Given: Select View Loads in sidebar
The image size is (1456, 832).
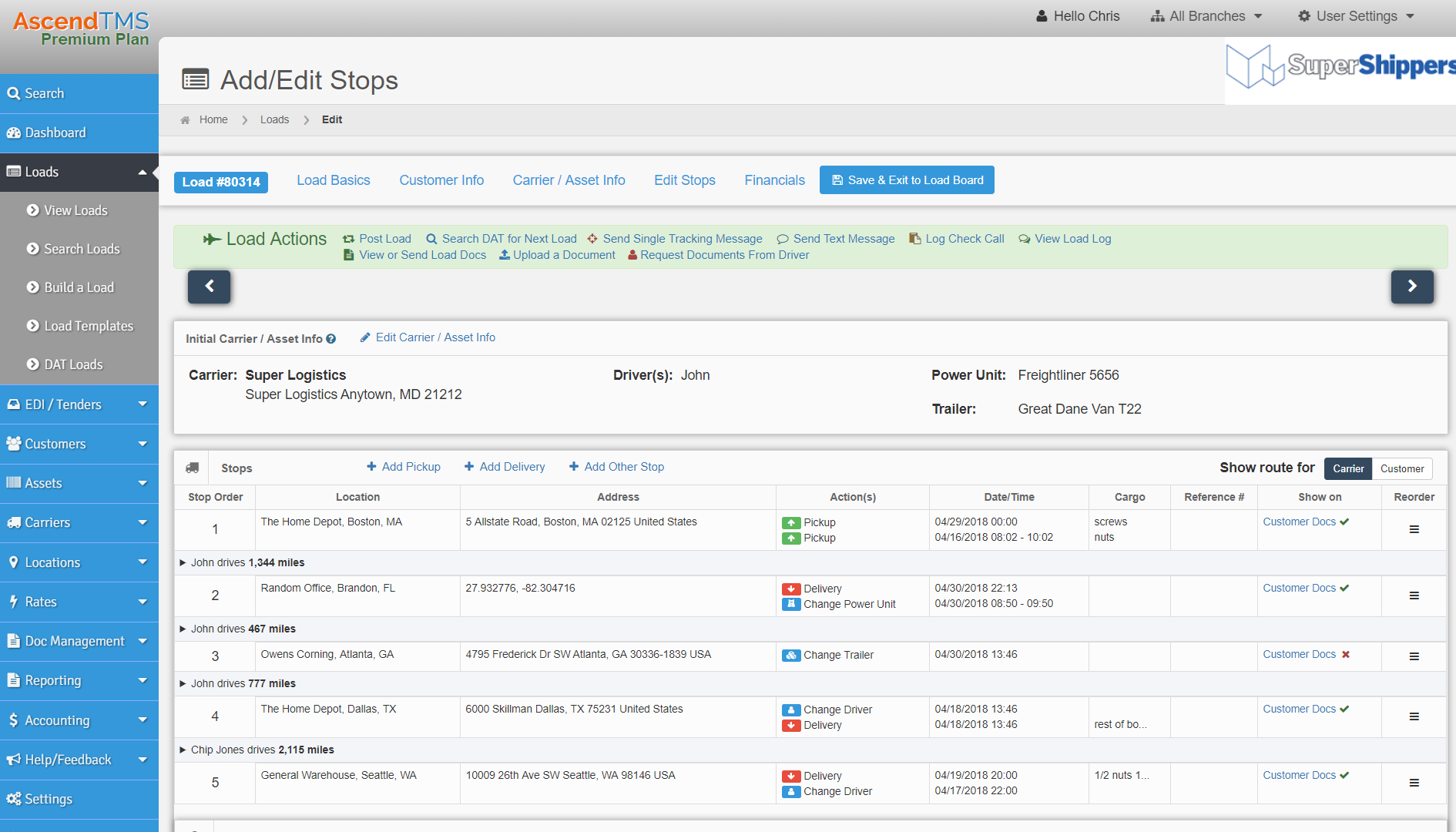Looking at the screenshot, I should point(75,210).
